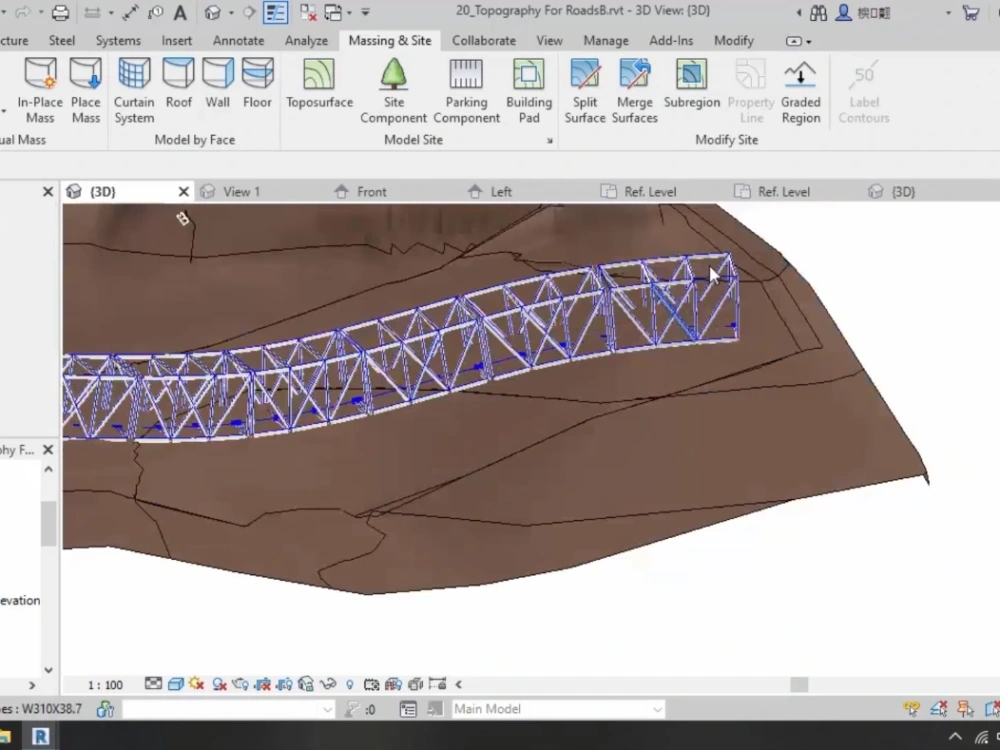Launch the Parking Component tool

(x=466, y=88)
